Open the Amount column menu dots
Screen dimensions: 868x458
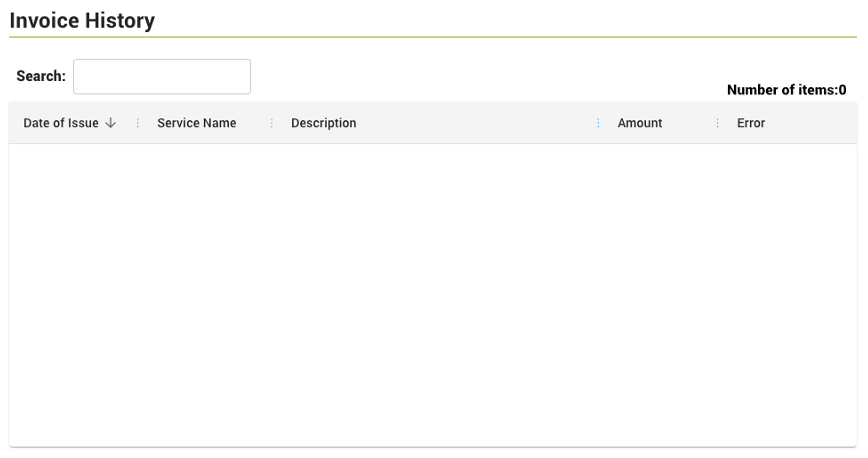coord(718,123)
